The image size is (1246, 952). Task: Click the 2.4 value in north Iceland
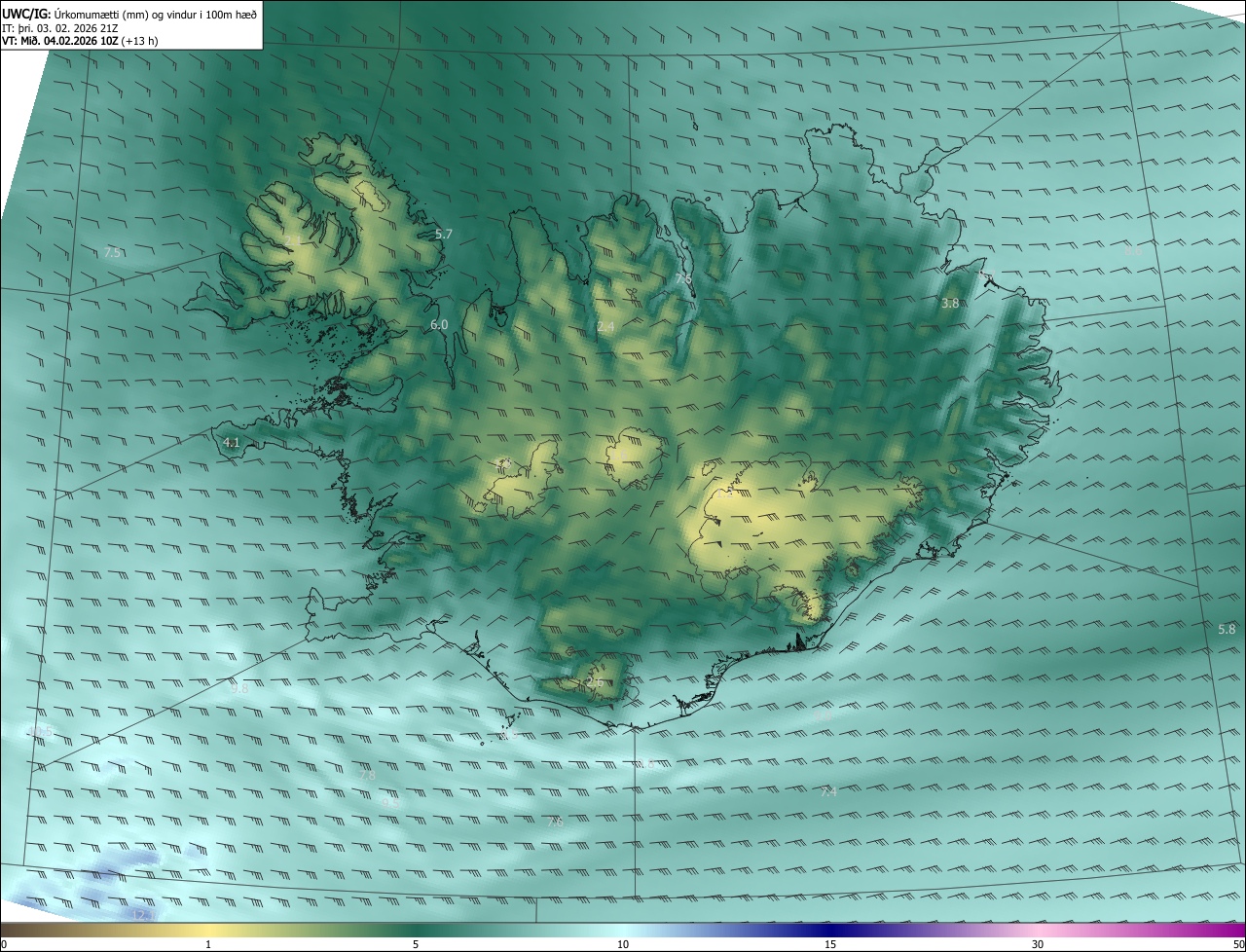click(x=605, y=327)
